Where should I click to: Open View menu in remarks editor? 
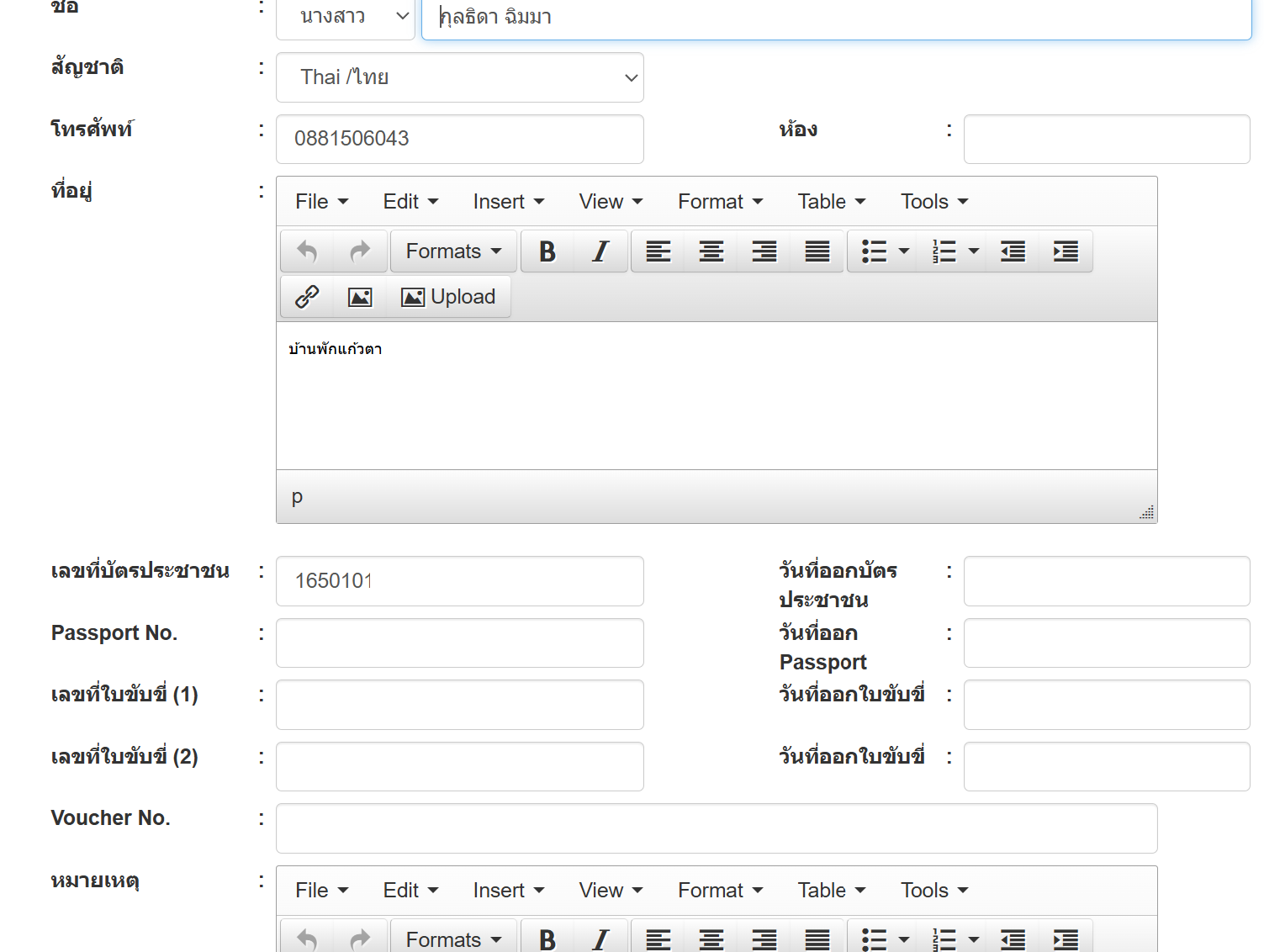[x=611, y=891]
